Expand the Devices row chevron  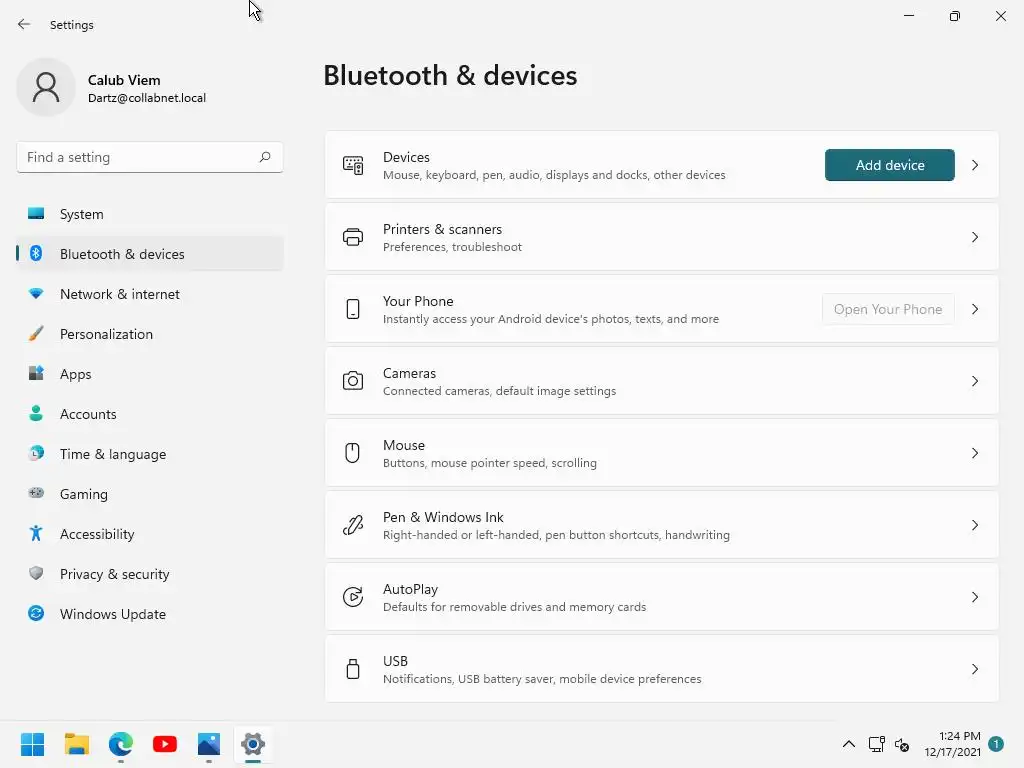pos(975,165)
